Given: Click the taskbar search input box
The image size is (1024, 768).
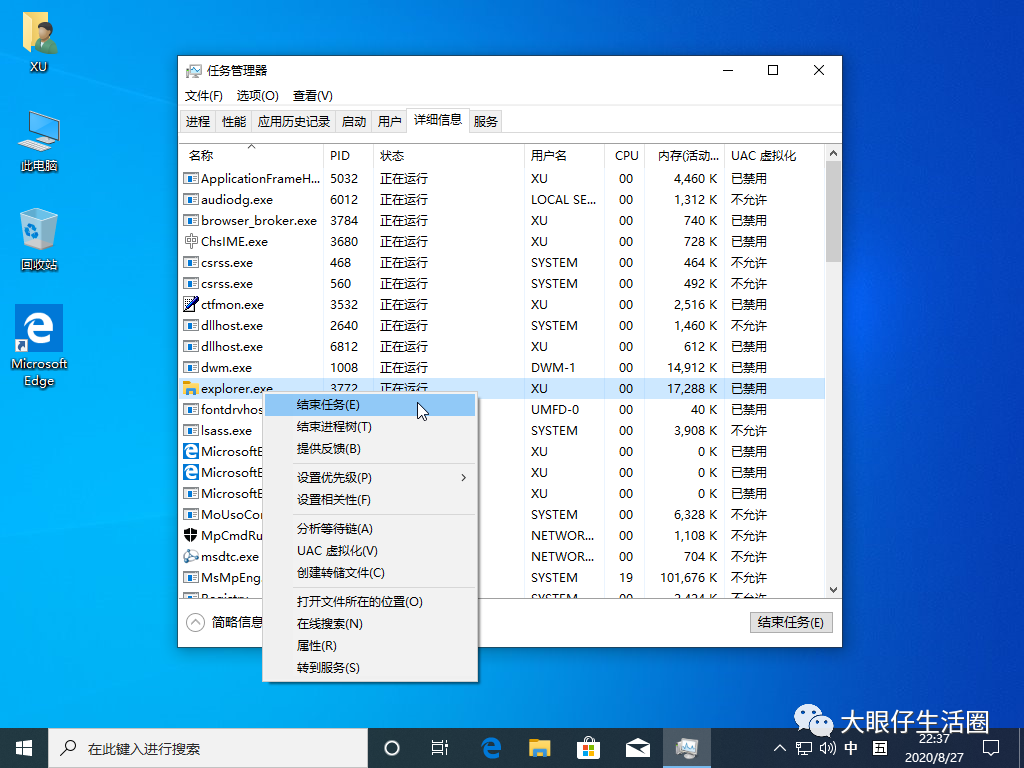Looking at the screenshot, I should [200, 747].
